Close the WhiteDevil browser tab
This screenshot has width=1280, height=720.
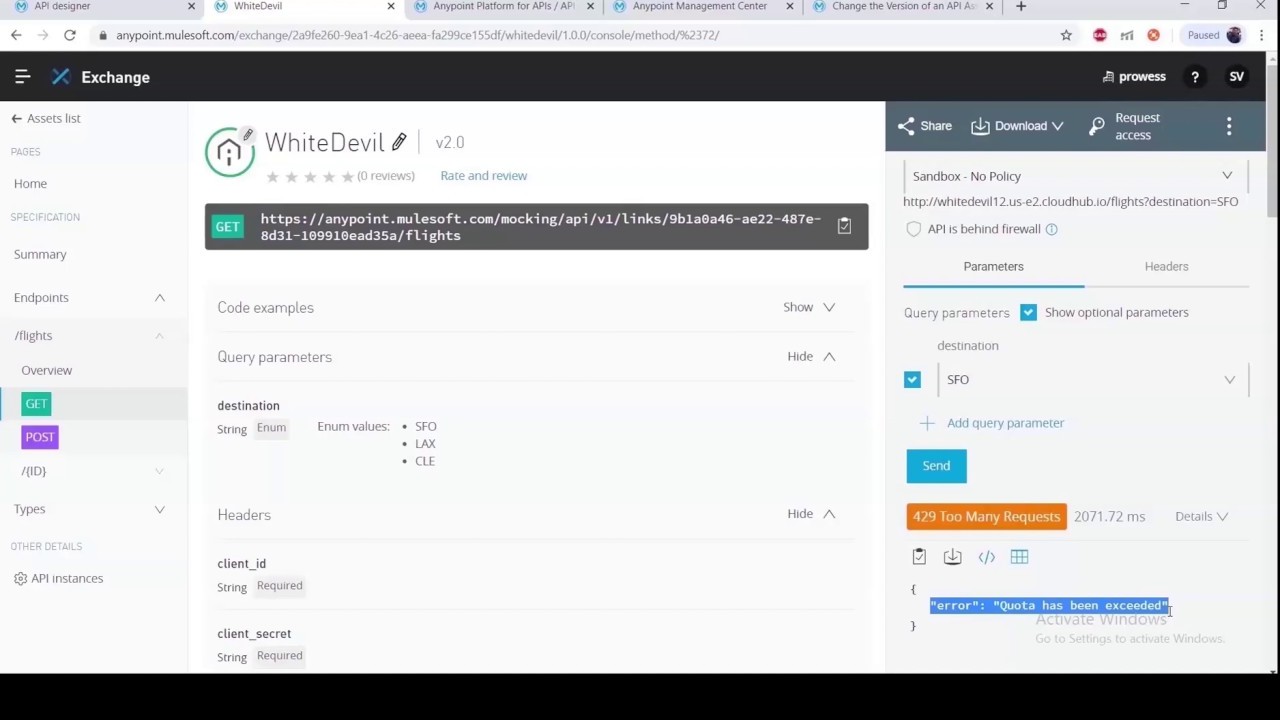tap(391, 7)
